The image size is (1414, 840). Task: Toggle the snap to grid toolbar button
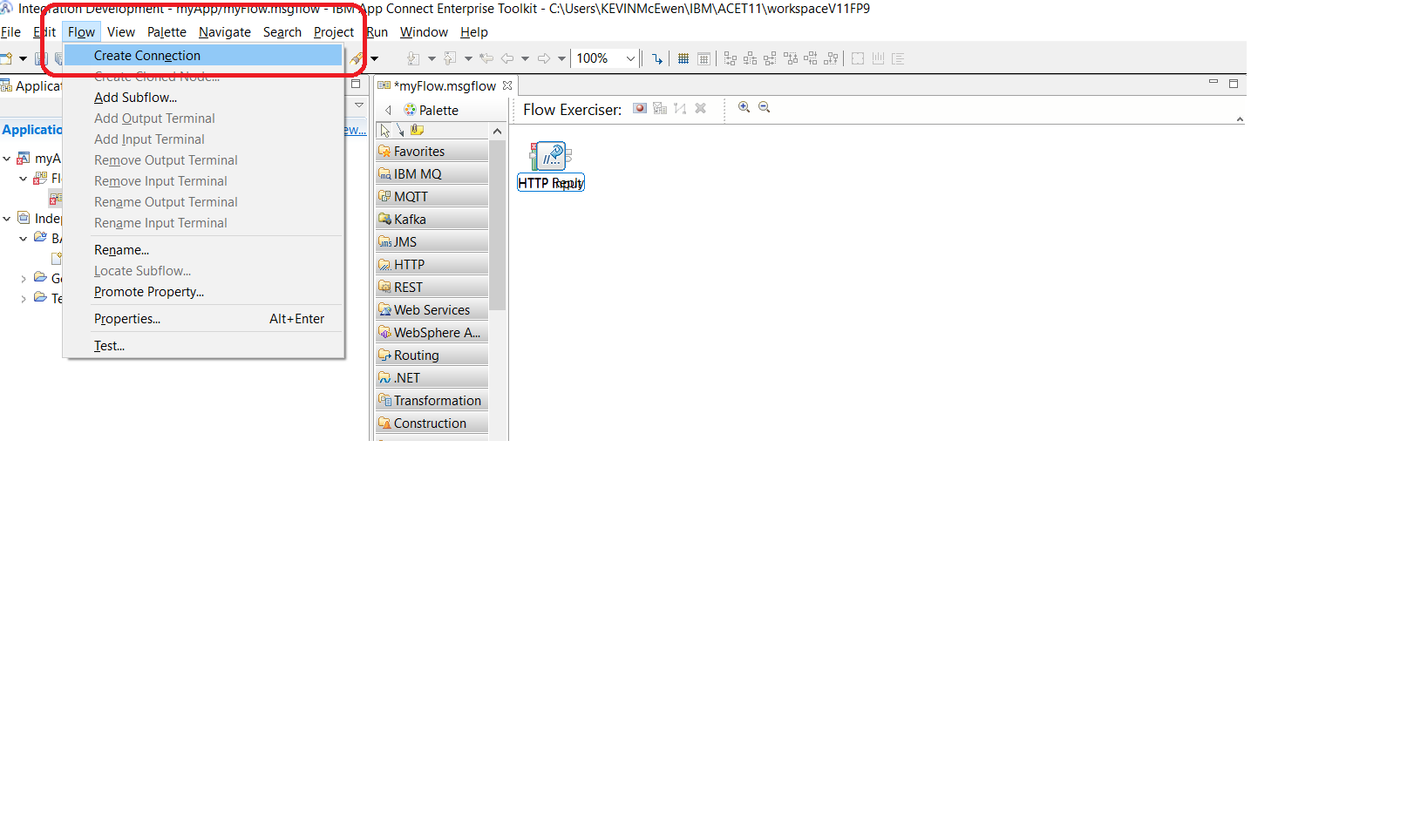[x=704, y=58]
